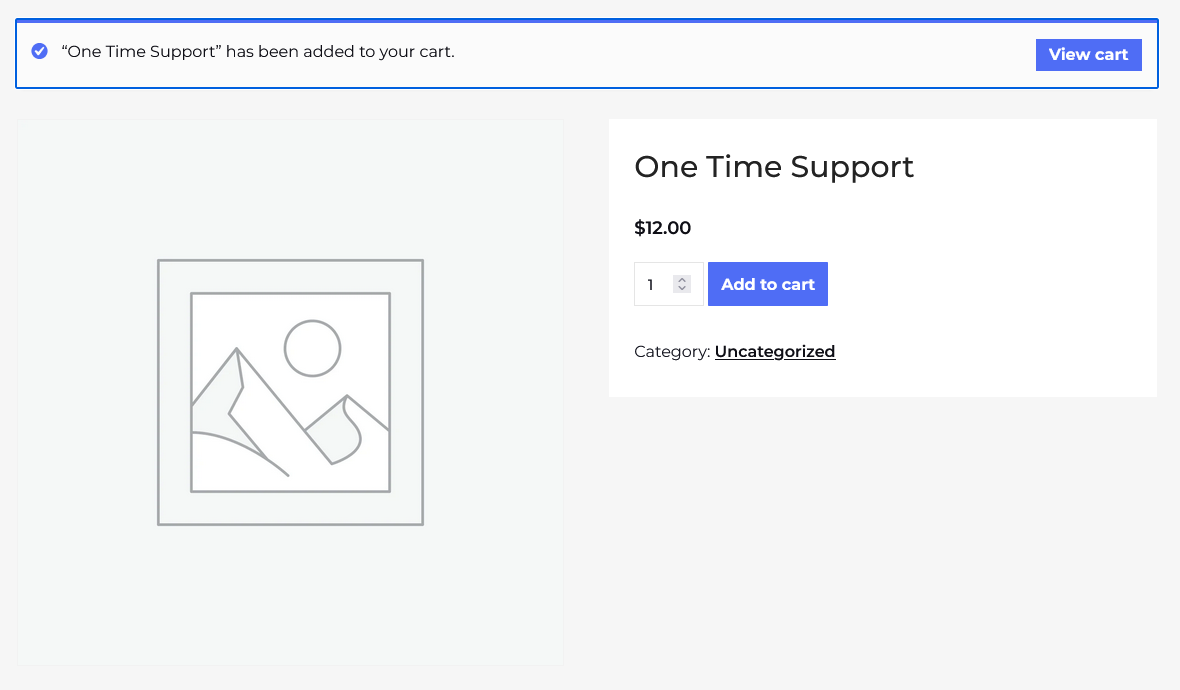
Task: Click the sun circle in placeholder image
Action: click(312, 348)
